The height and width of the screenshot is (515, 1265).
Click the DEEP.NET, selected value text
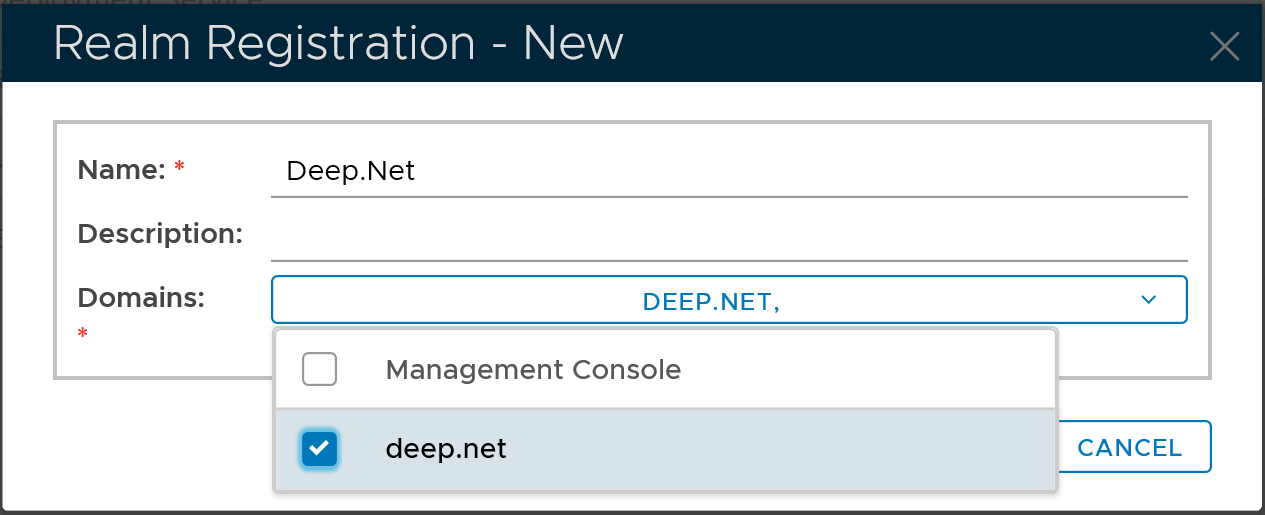coord(710,301)
